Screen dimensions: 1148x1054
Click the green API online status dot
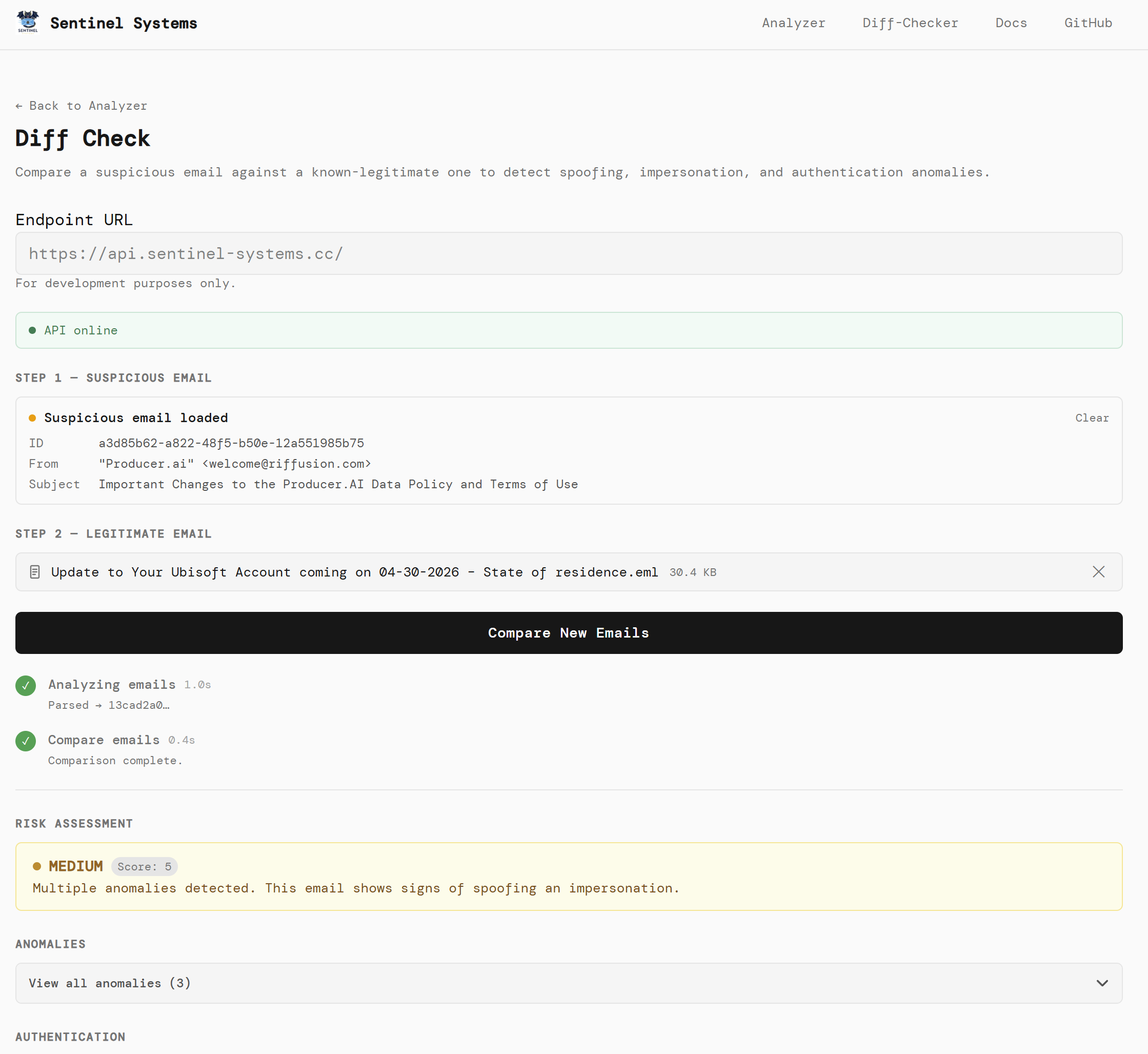click(32, 330)
